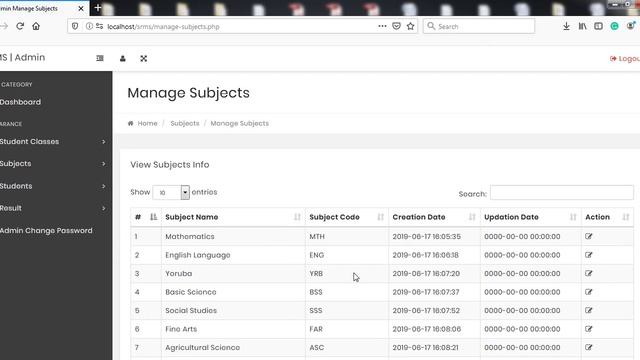Image resolution: width=640 pixels, height=360 pixels.
Task: Toggle the admin sidebar menu icon
Action: pyautogui.click(x=100, y=58)
